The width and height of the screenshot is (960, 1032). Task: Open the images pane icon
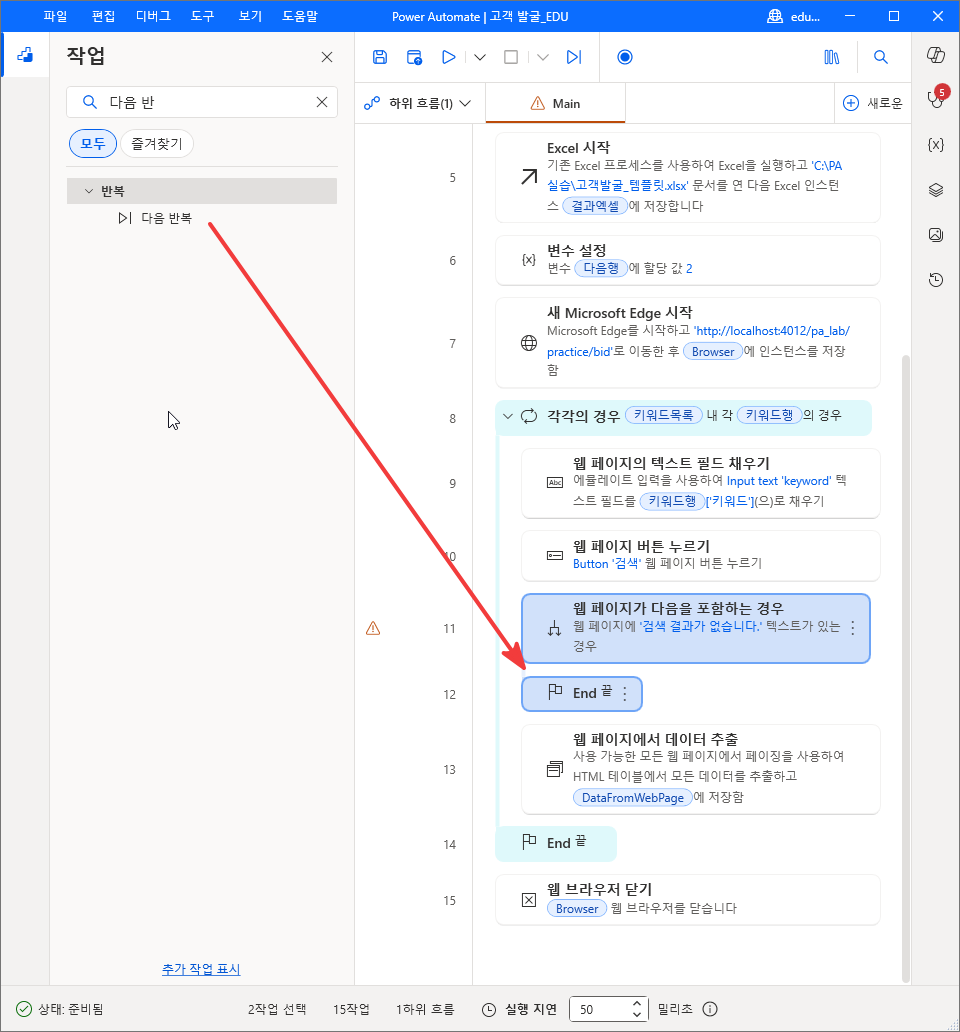[x=936, y=235]
